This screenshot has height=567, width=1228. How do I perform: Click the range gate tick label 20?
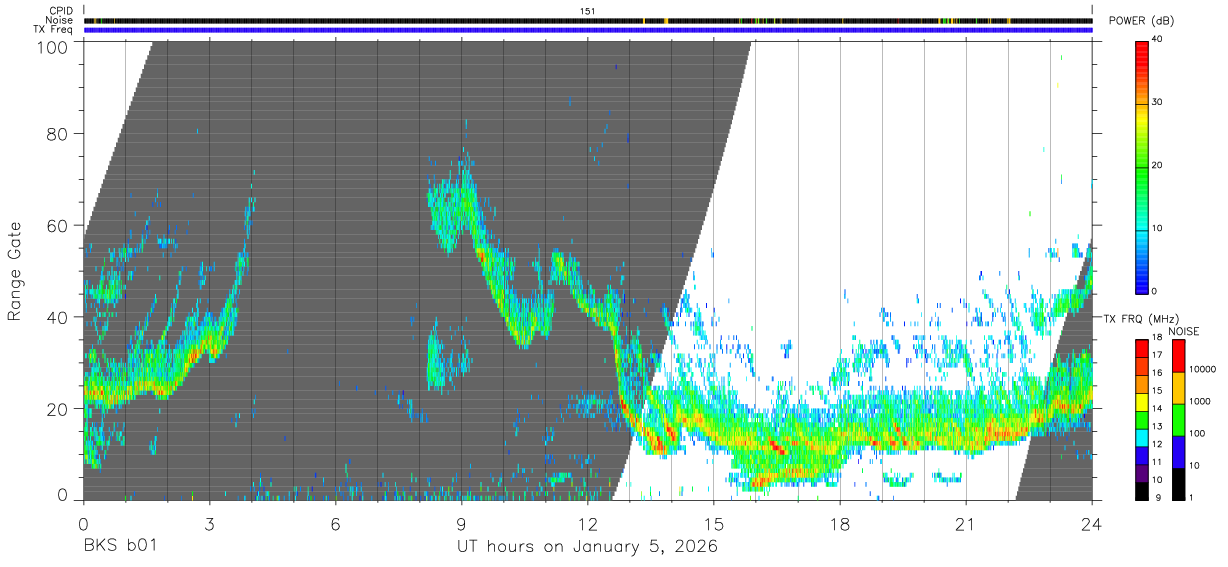pyautogui.click(x=57, y=409)
